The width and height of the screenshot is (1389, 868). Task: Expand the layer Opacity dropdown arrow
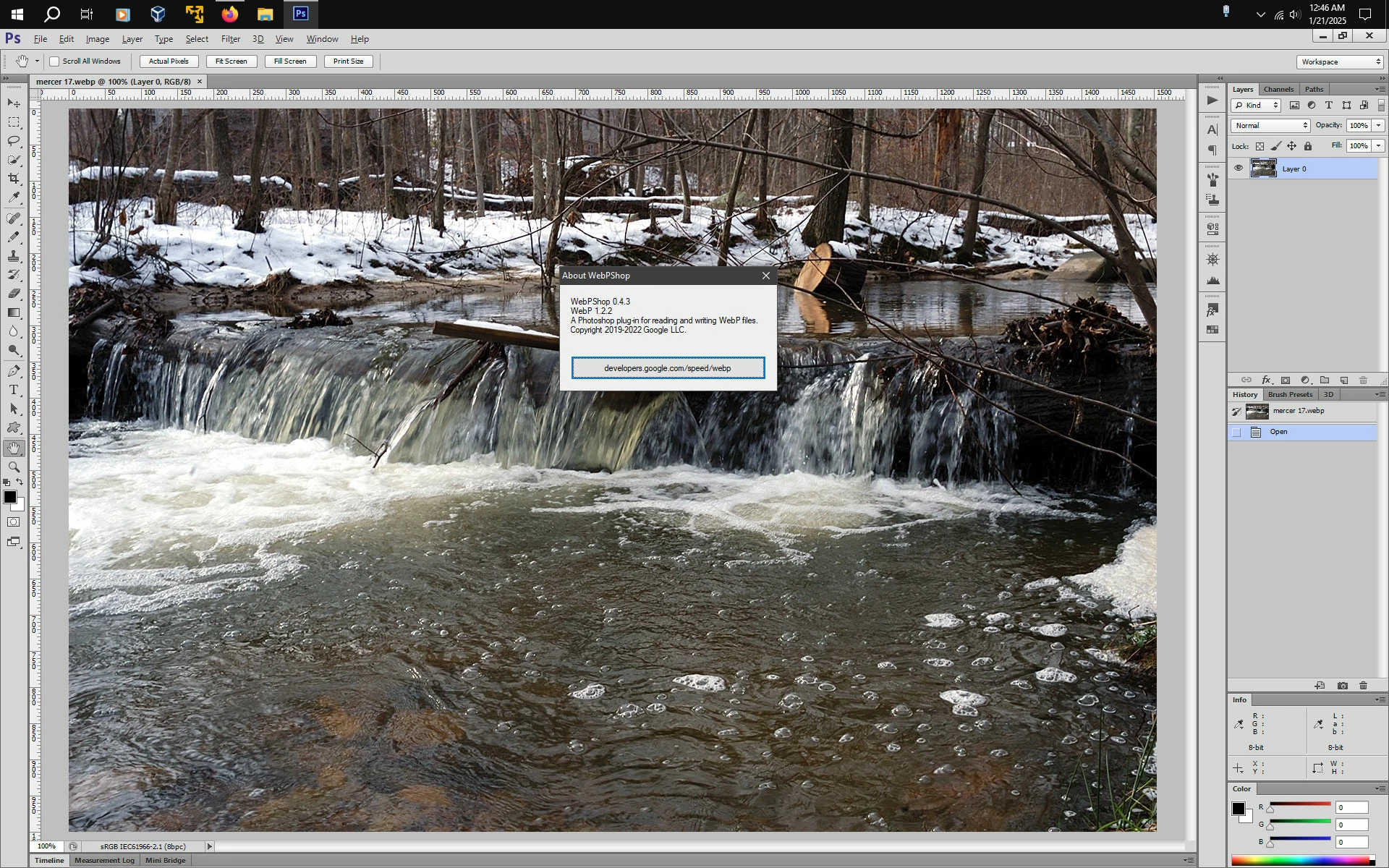click(1379, 125)
